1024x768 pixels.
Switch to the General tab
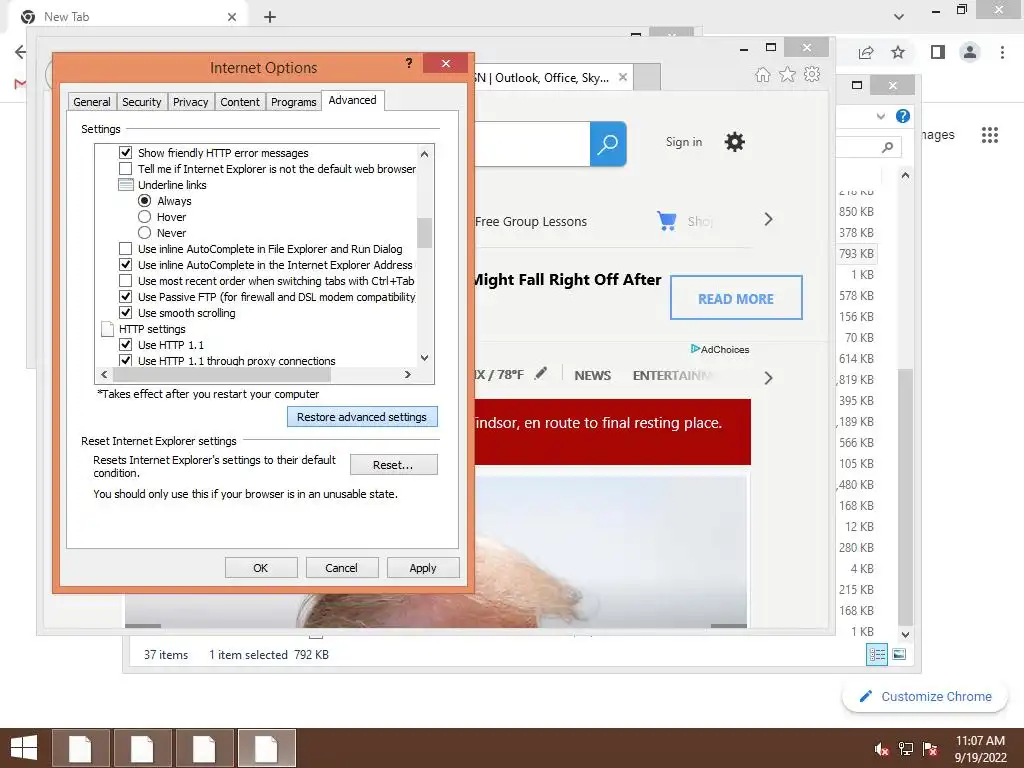[91, 102]
